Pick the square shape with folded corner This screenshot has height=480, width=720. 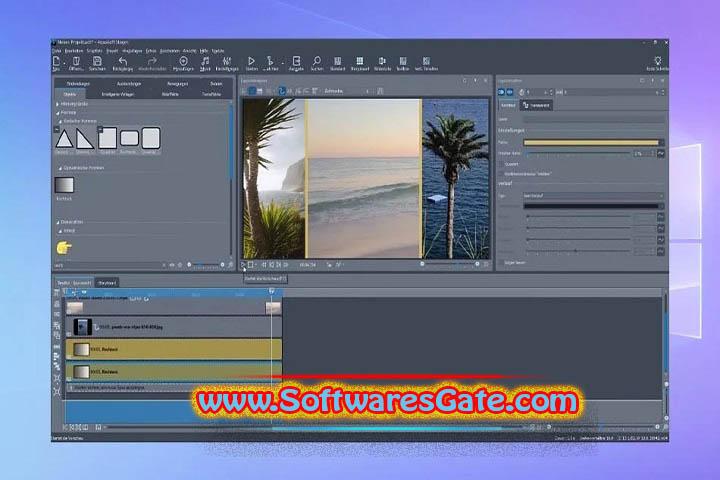(x=107, y=138)
